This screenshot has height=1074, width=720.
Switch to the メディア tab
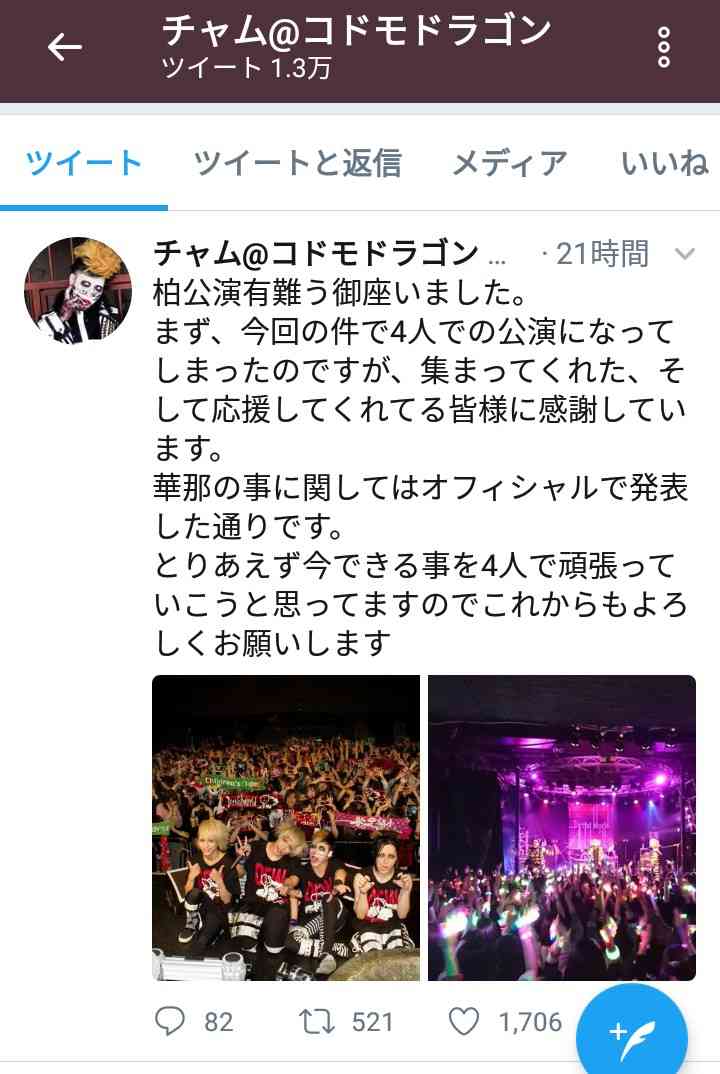click(510, 163)
